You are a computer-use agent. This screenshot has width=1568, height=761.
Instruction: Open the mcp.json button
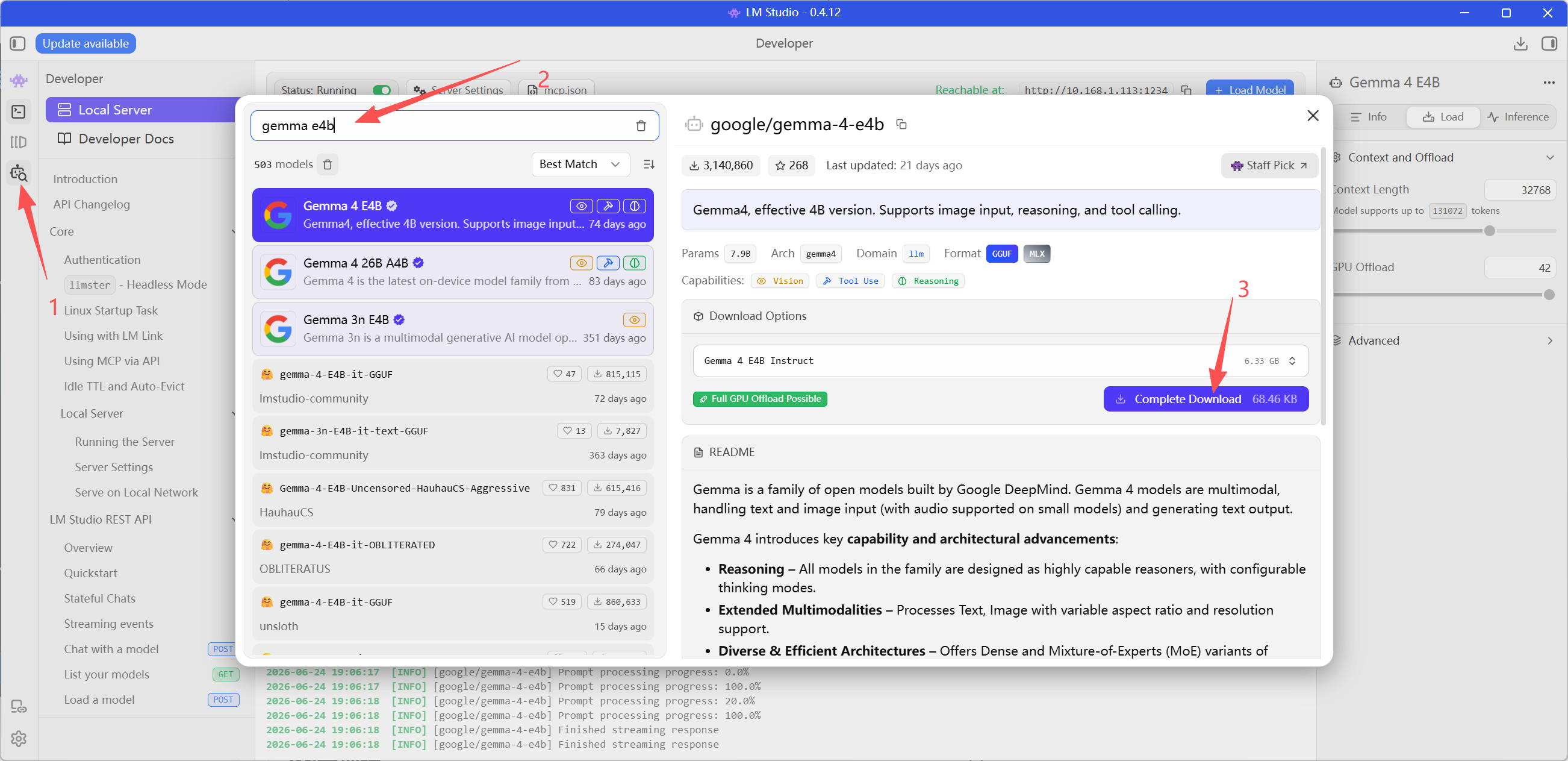pos(556,90)
